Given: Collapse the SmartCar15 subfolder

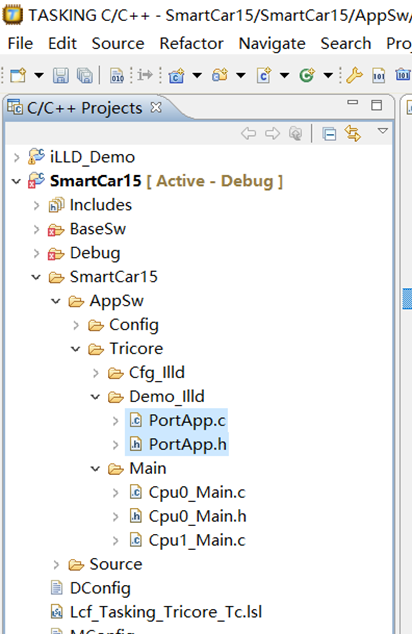Looking at the screenshot, I should (x=36, y=277).
